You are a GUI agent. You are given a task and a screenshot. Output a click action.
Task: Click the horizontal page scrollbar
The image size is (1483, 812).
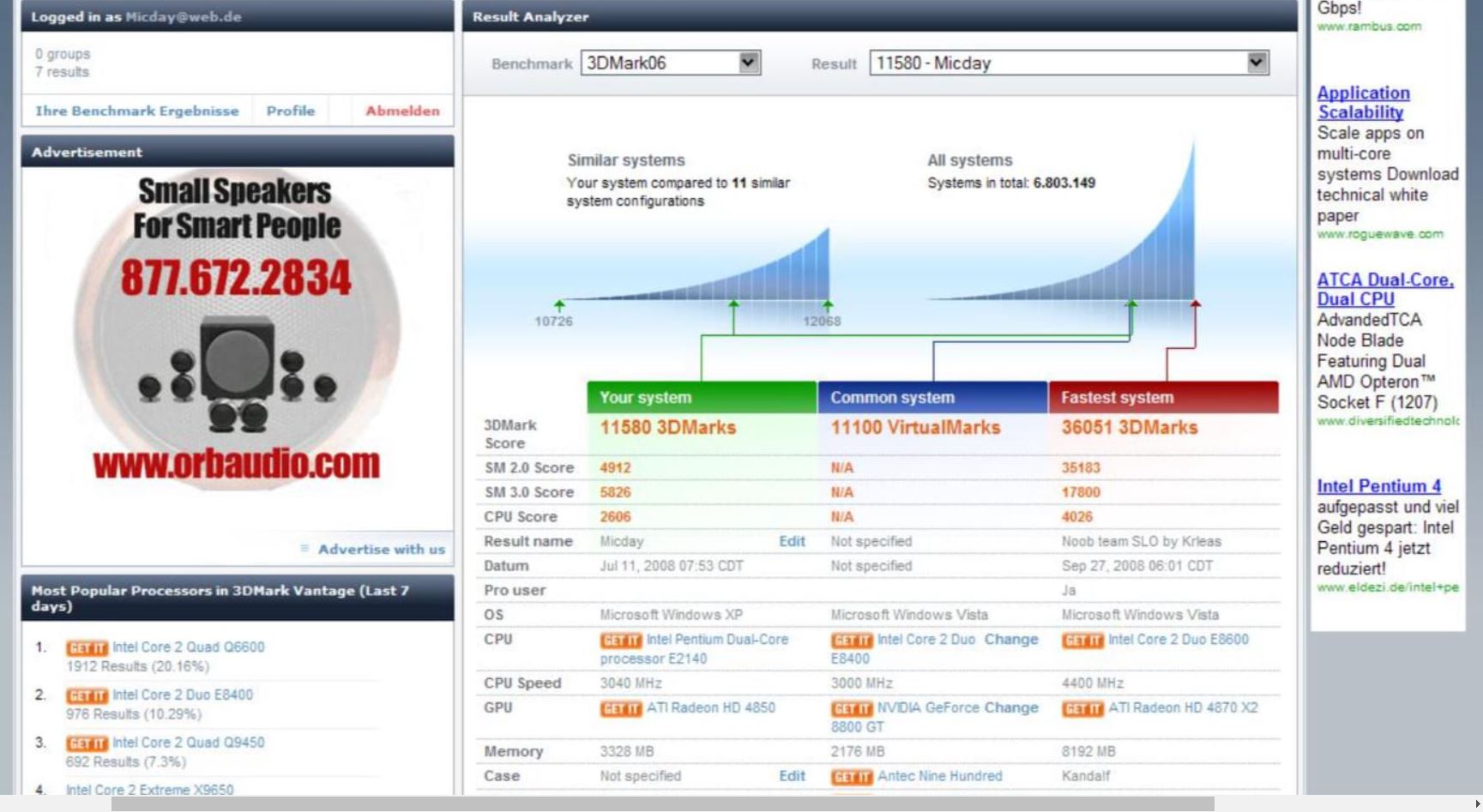click(662, 804)
